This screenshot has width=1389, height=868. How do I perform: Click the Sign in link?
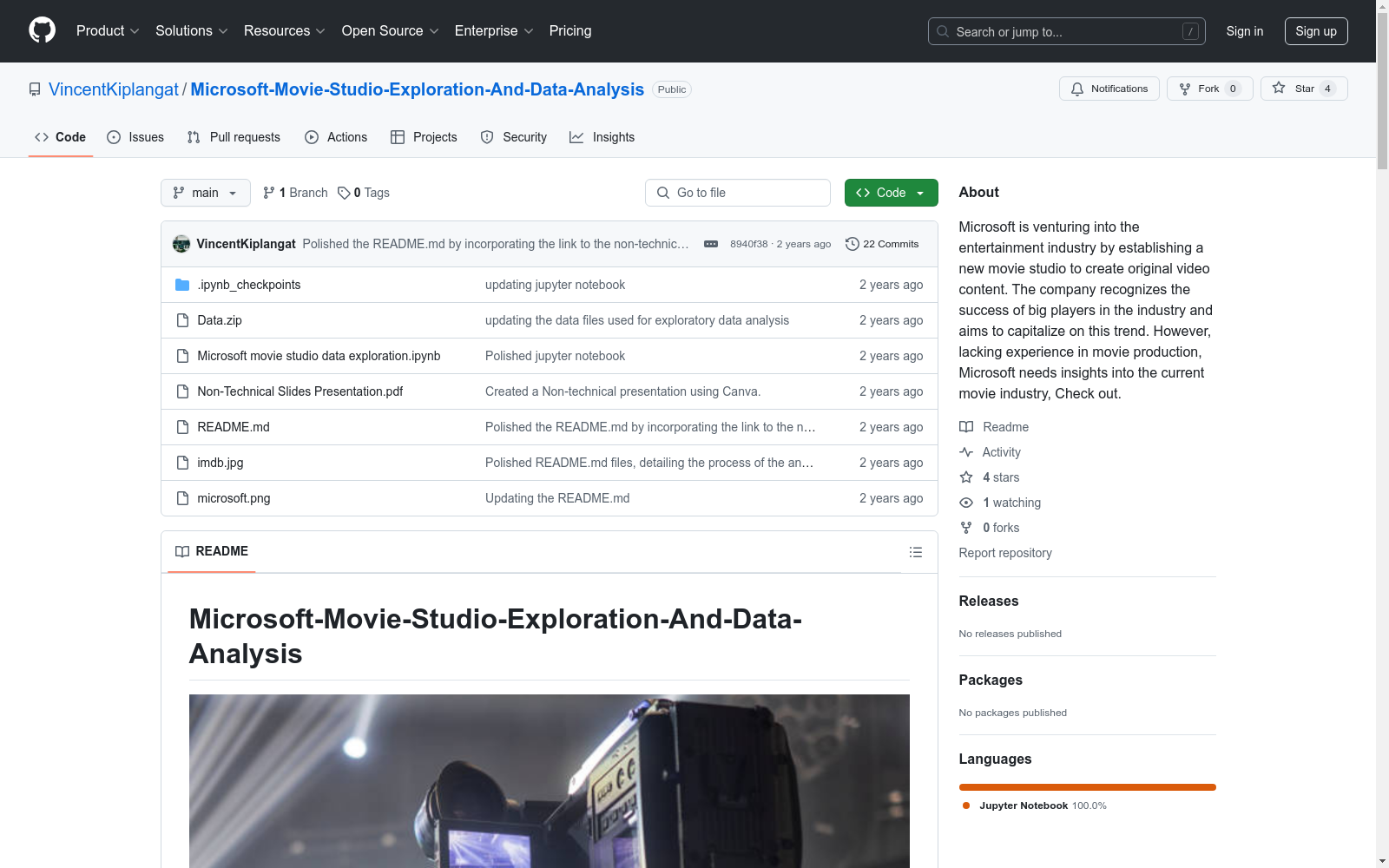(x=1245, y=31)
